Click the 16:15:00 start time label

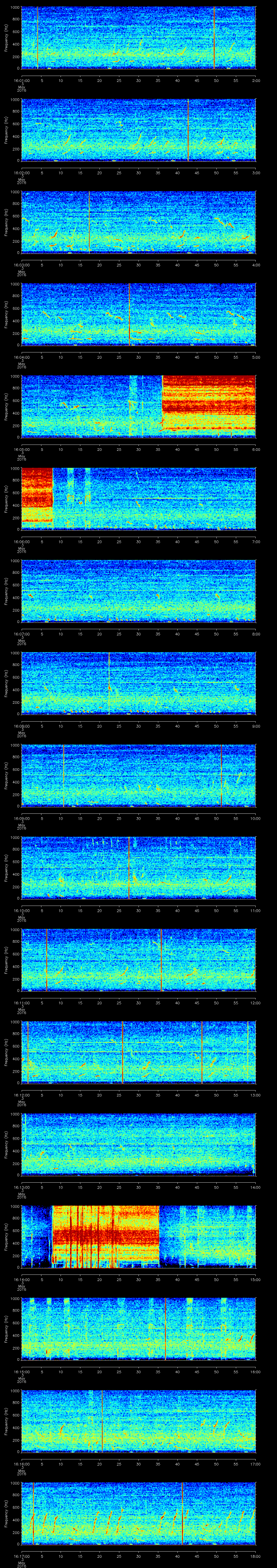[21, 1371]
